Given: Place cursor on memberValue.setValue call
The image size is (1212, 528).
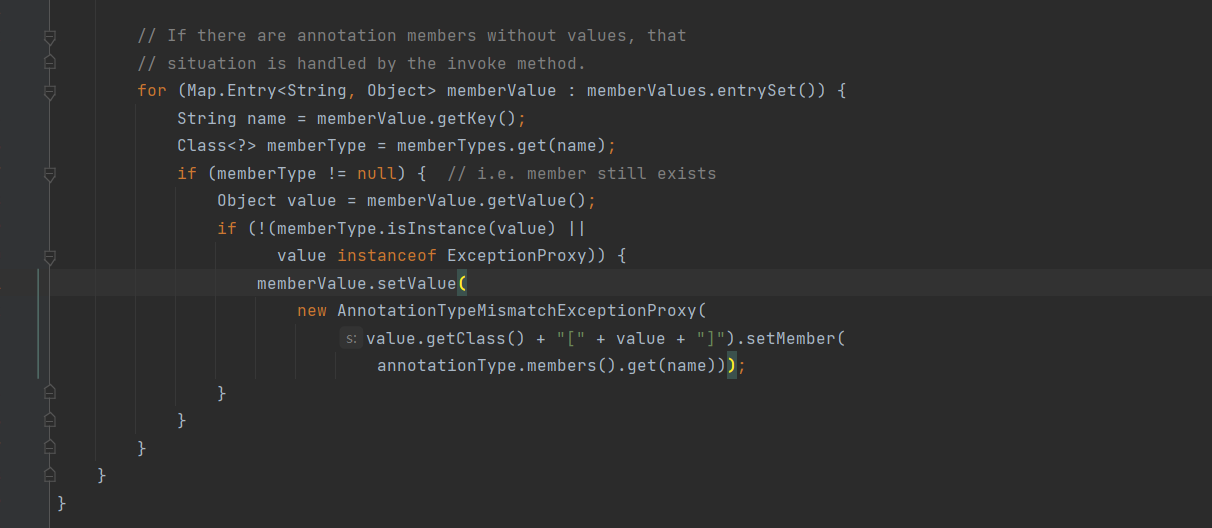Looking at the screenshot, I should (355, 284).
